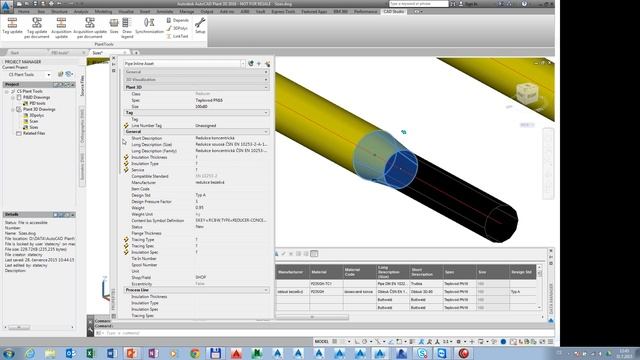Click the Spec column header in Data Manager
640x360 pixels.
(x=460, y=272)
